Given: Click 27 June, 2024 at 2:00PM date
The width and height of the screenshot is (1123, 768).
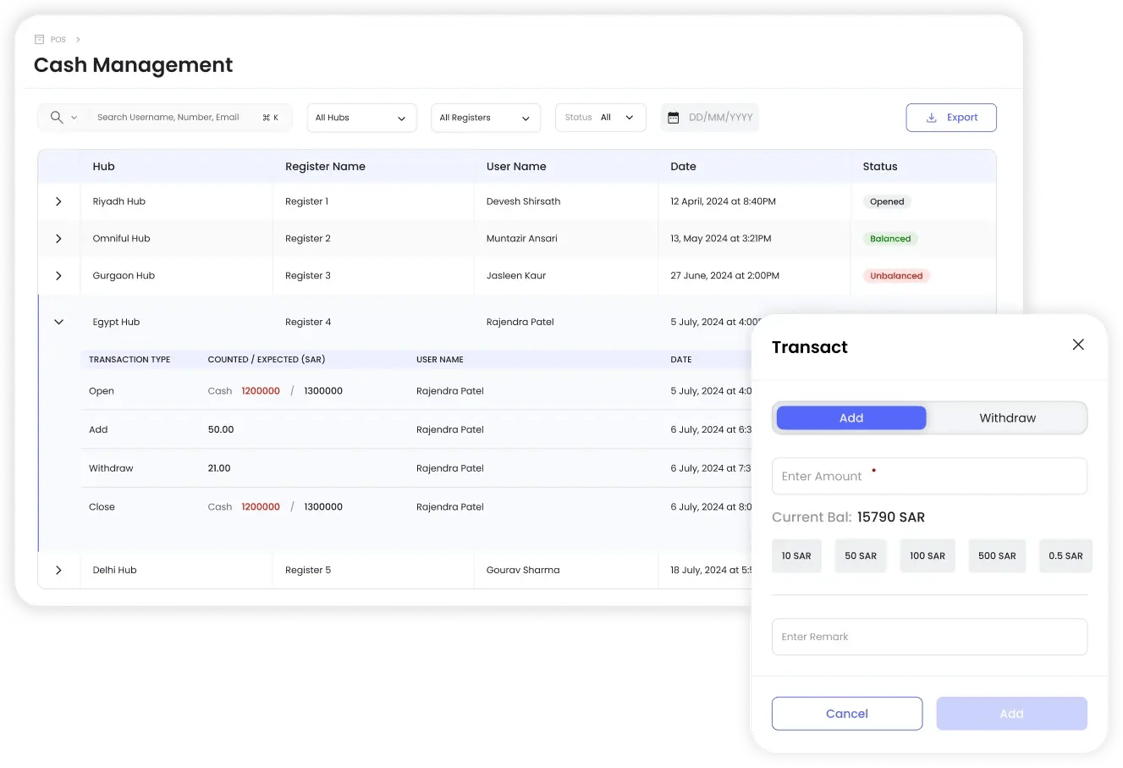Looking at the screenshot, I should tap(725, 276).
